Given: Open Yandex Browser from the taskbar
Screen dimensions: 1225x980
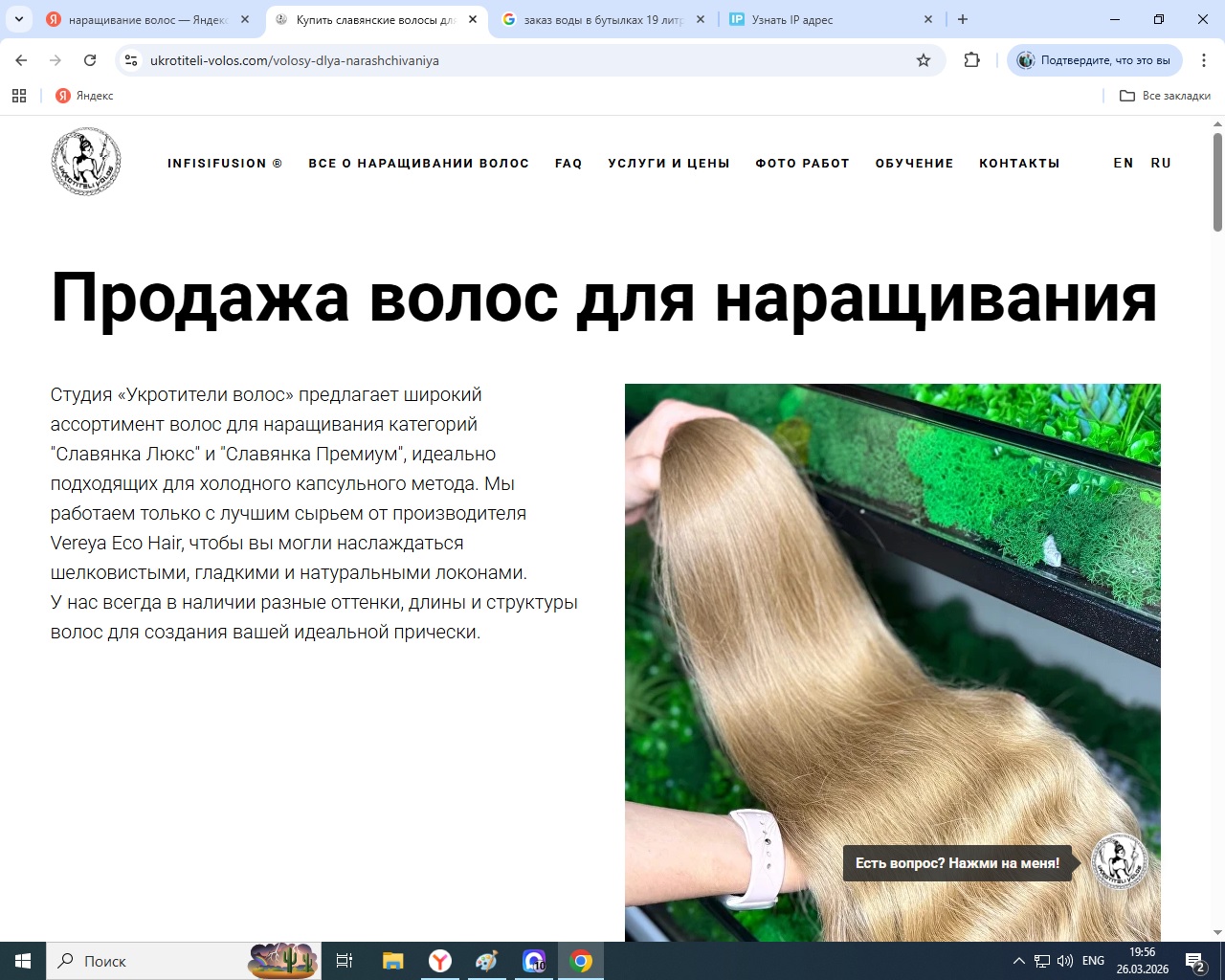Looking at the screenshot, I should coord(440,961).
